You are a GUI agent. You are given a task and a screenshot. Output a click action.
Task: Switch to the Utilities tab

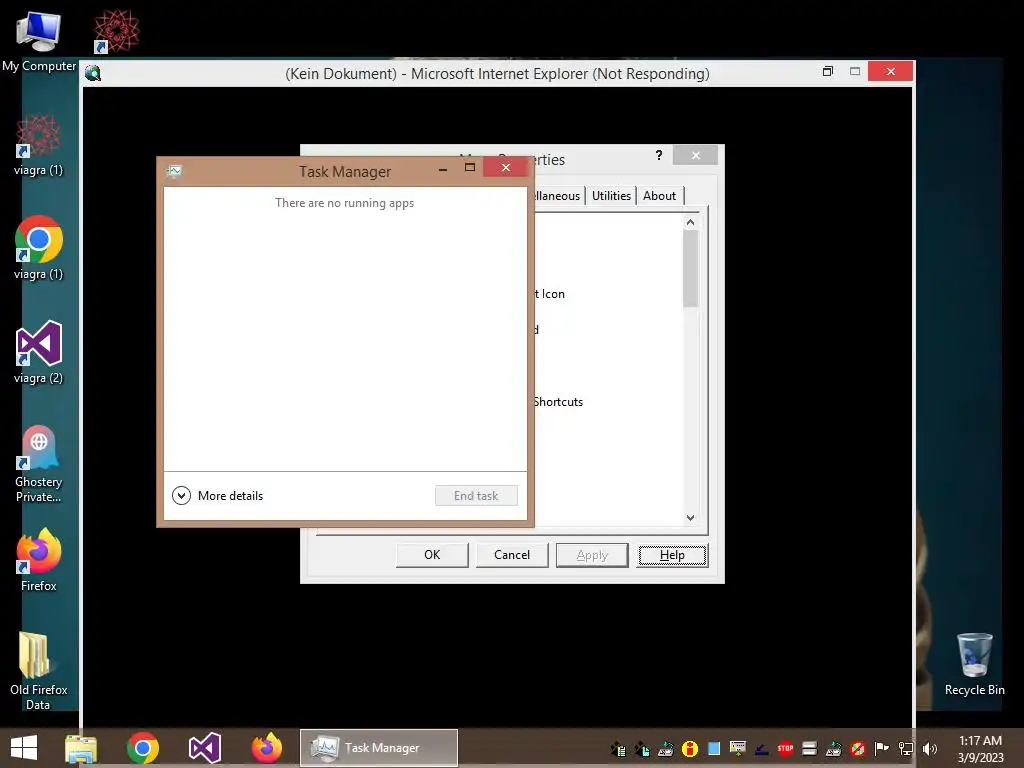[611, 196]
